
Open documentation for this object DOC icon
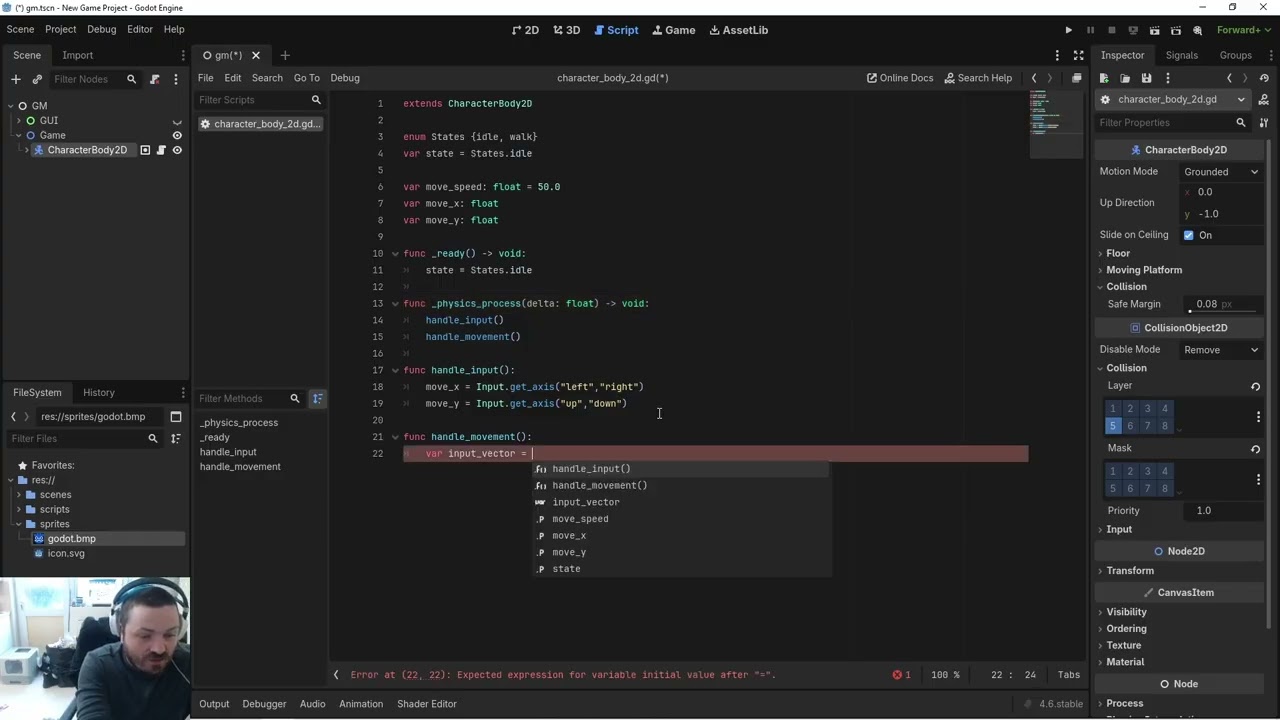coord(1264,100)
